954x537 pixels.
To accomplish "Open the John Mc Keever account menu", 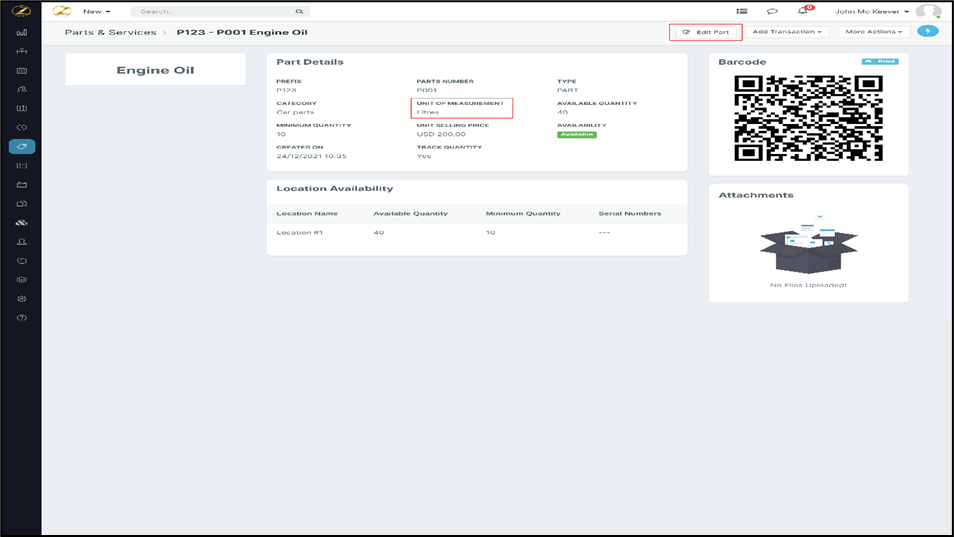I will [872, 12].
